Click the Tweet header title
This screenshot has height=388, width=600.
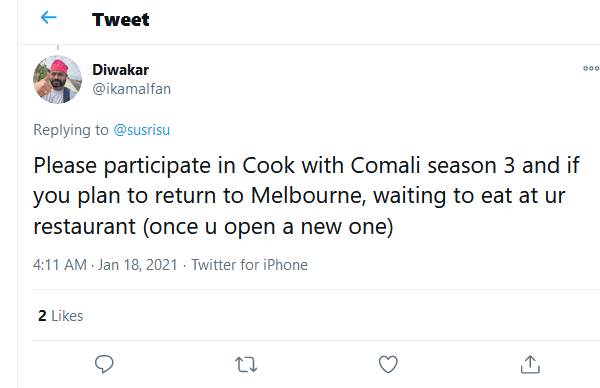click(121, 20)
